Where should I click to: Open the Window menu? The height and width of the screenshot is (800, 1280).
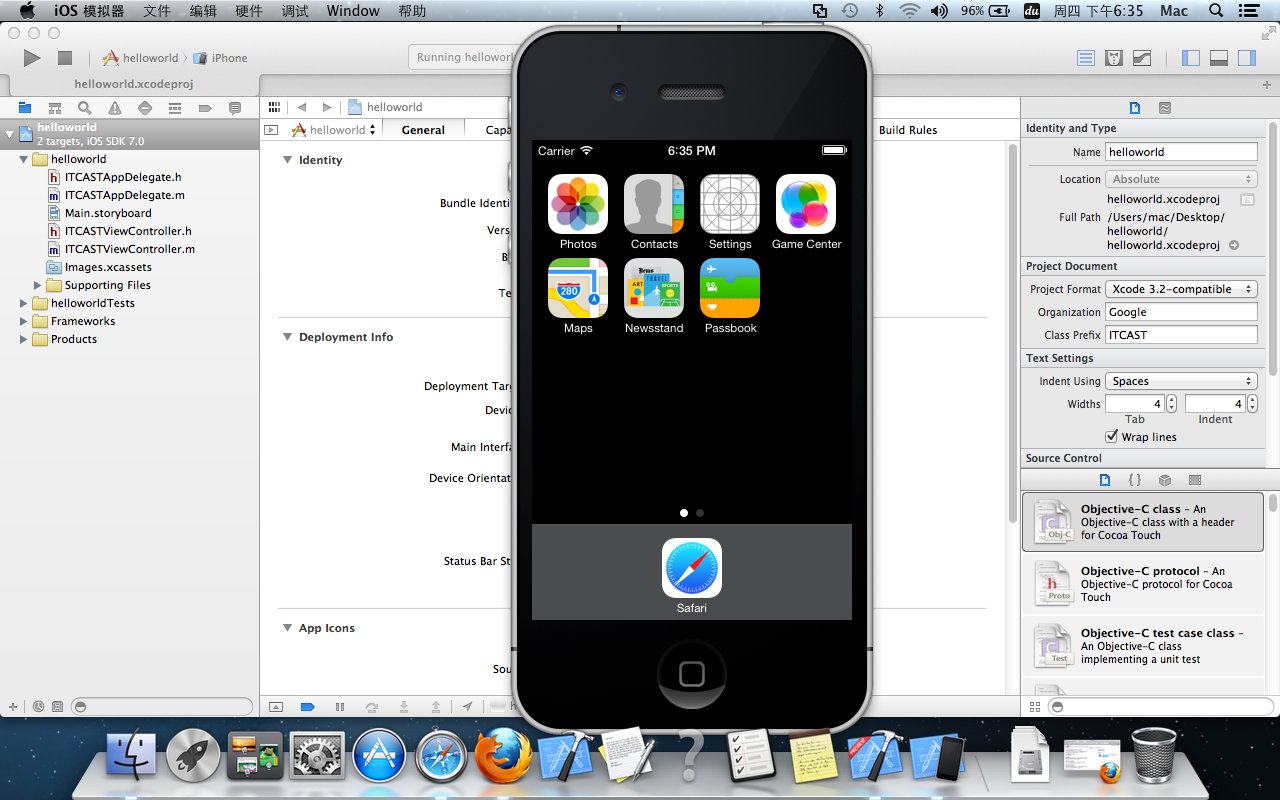353,11
